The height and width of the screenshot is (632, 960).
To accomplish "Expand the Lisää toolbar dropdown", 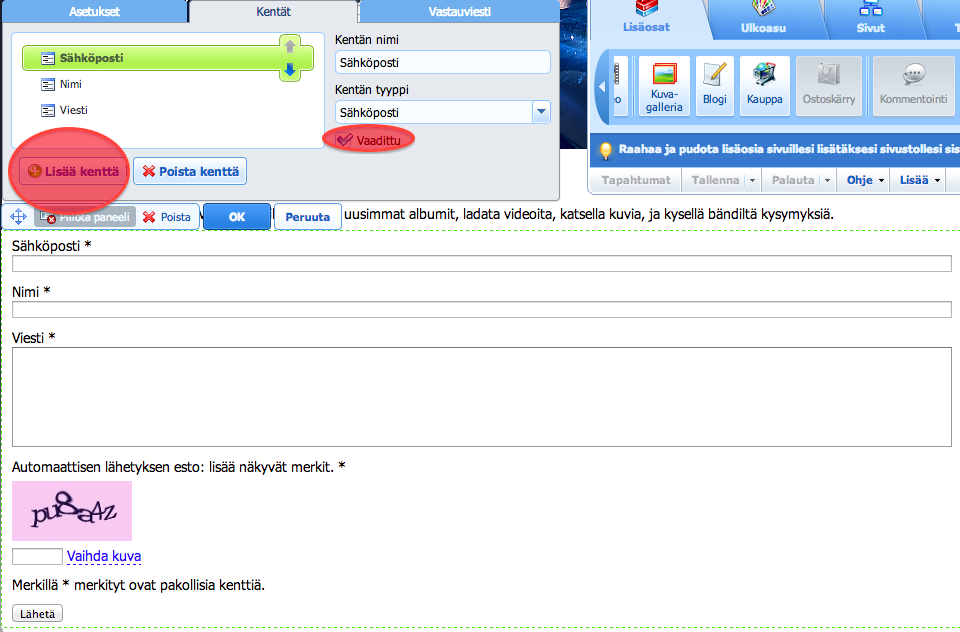I will [x=919, y=180].
